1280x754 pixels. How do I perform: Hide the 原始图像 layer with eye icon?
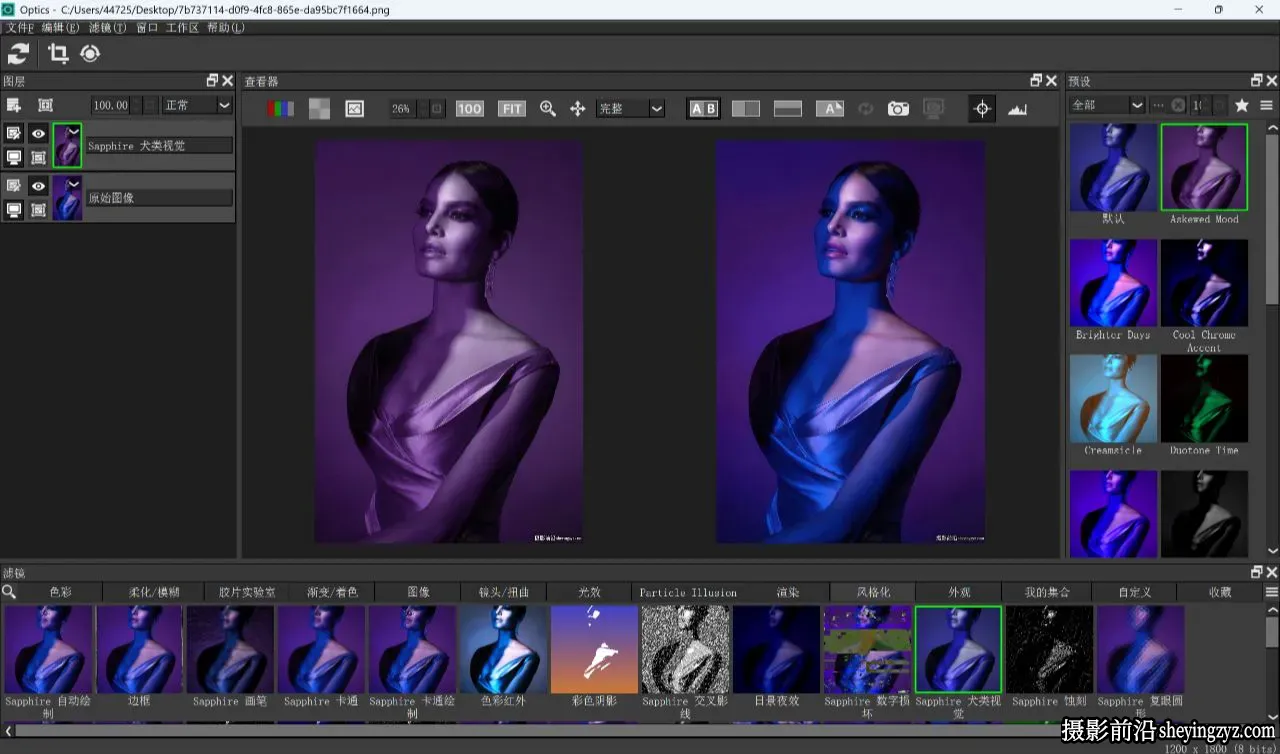(38, 186)
